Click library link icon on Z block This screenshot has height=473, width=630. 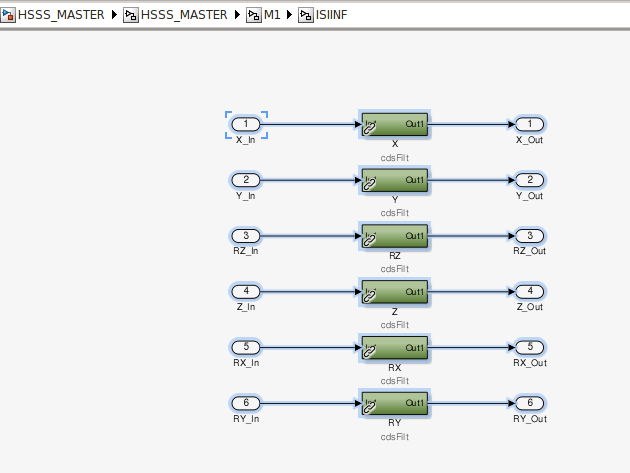(369, 296)
